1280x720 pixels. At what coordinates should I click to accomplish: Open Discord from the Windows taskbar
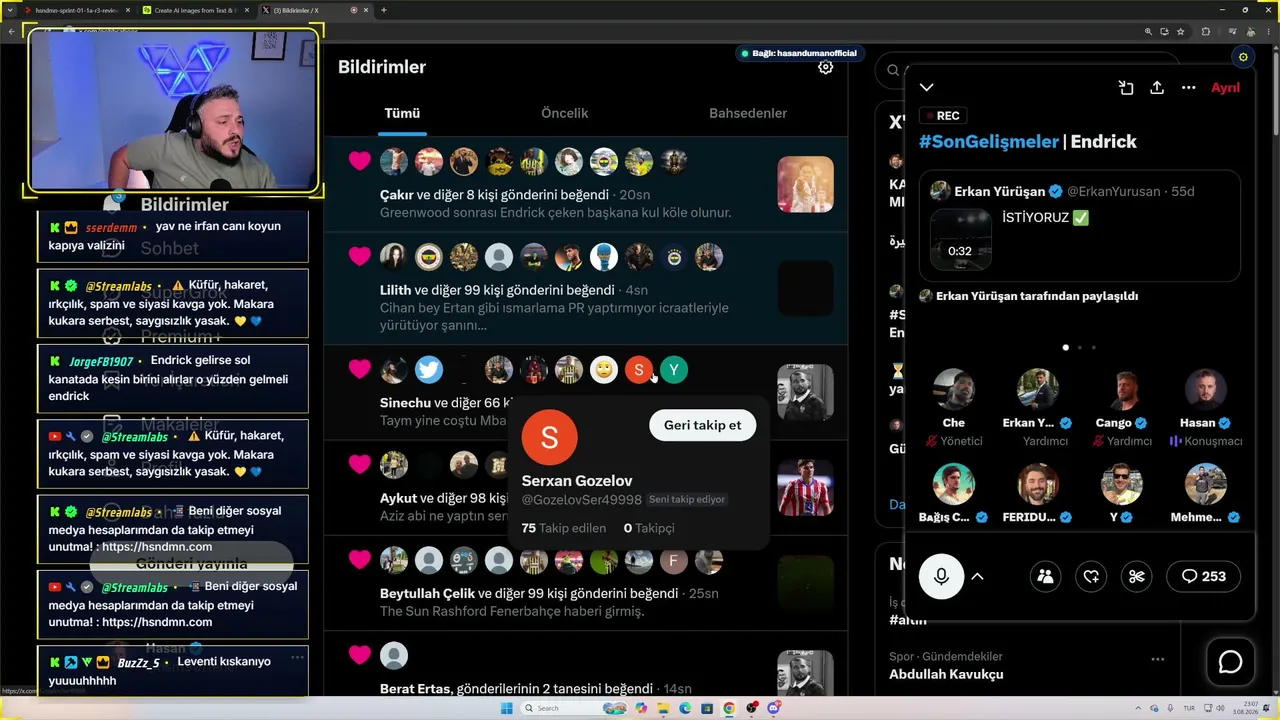(774, 708)
